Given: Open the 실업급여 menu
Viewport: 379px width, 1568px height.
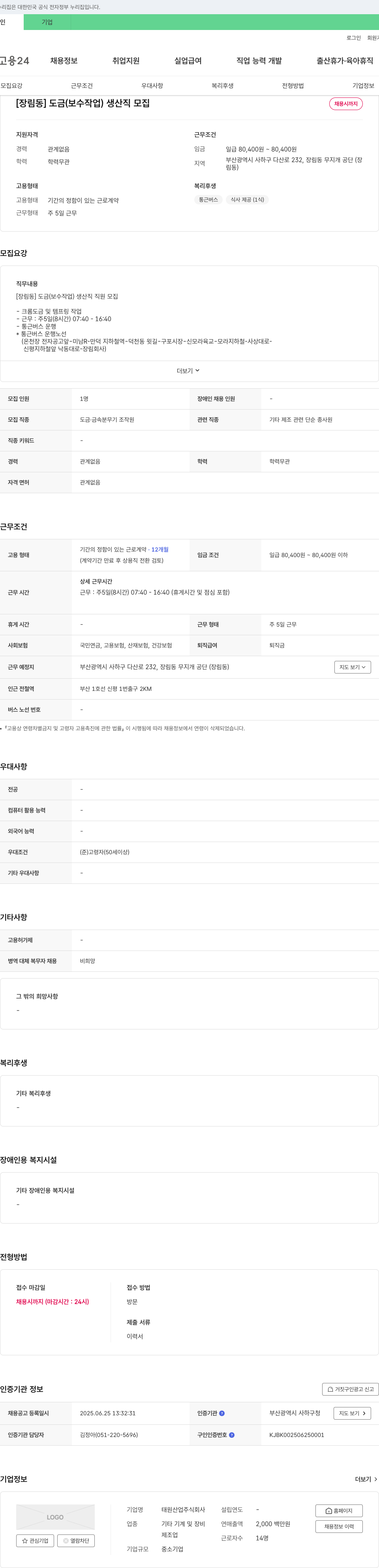Looking at the screenshot, I should coord(188,61).
